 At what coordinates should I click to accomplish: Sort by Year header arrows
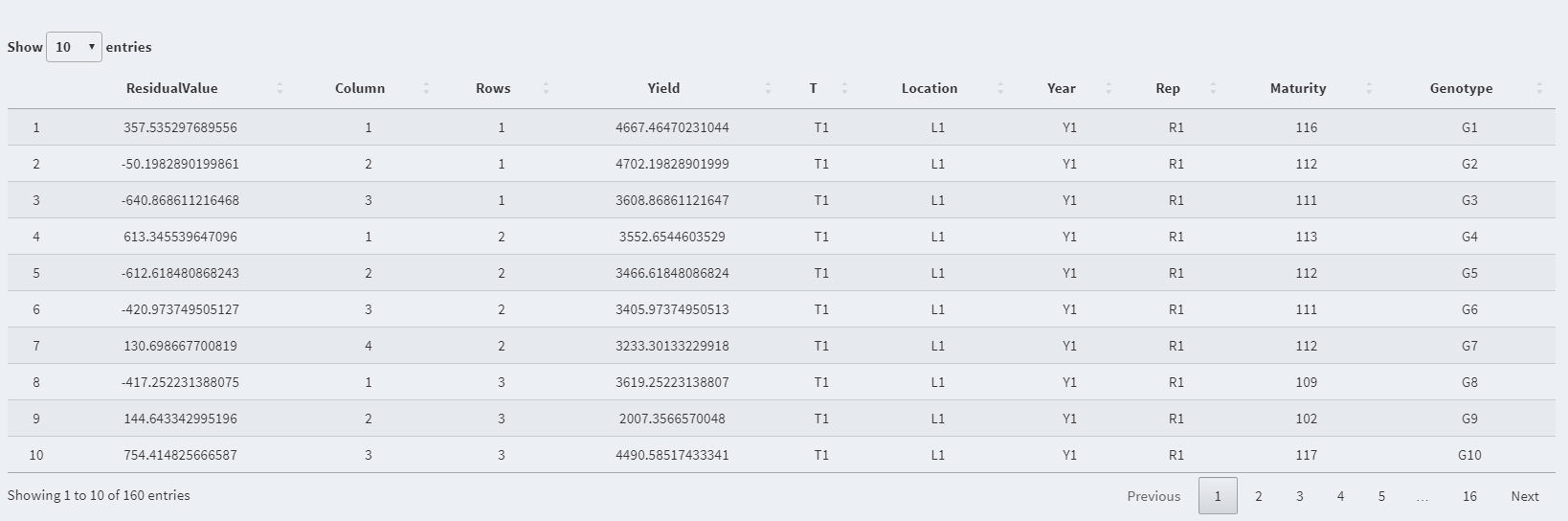click(1109, 88)
